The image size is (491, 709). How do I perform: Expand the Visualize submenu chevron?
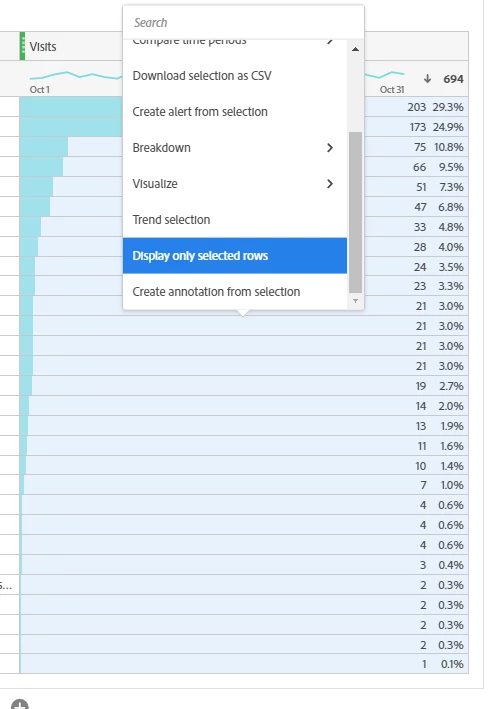tap(330, 184)
